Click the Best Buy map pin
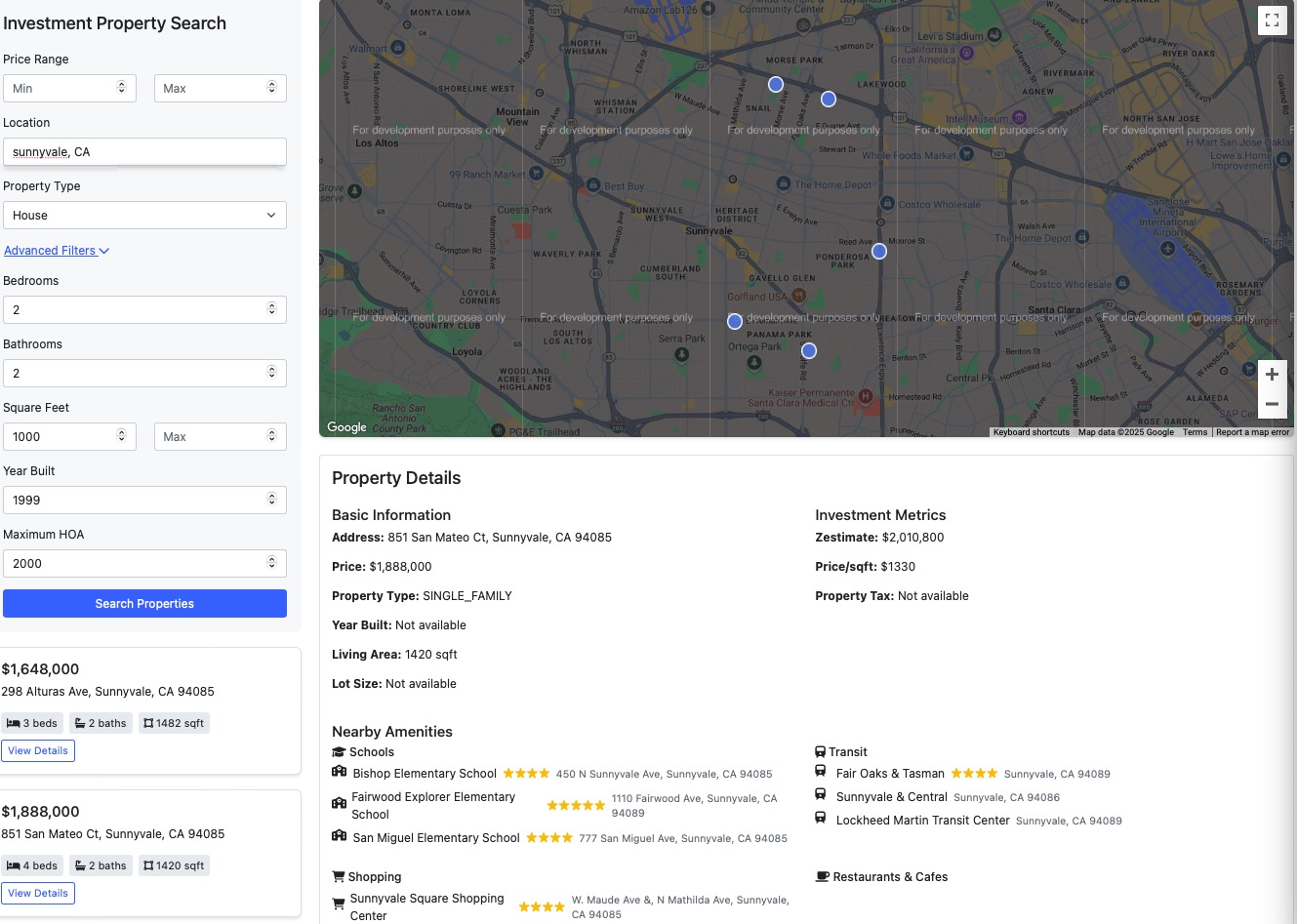This screenshot has width=1297, height=924. 593,184
